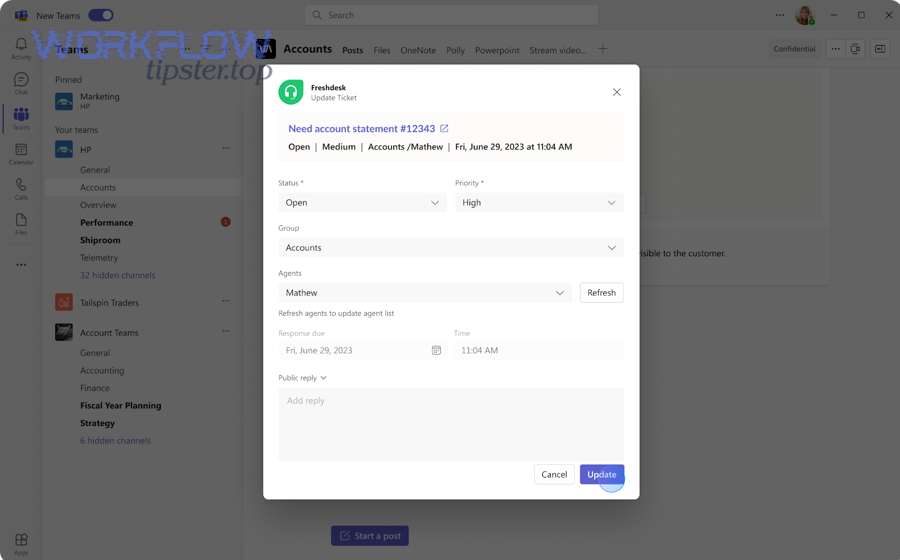Open the Apps store icon
The height and width of the screenshot is (560, 900).
[x=21, y=543]
